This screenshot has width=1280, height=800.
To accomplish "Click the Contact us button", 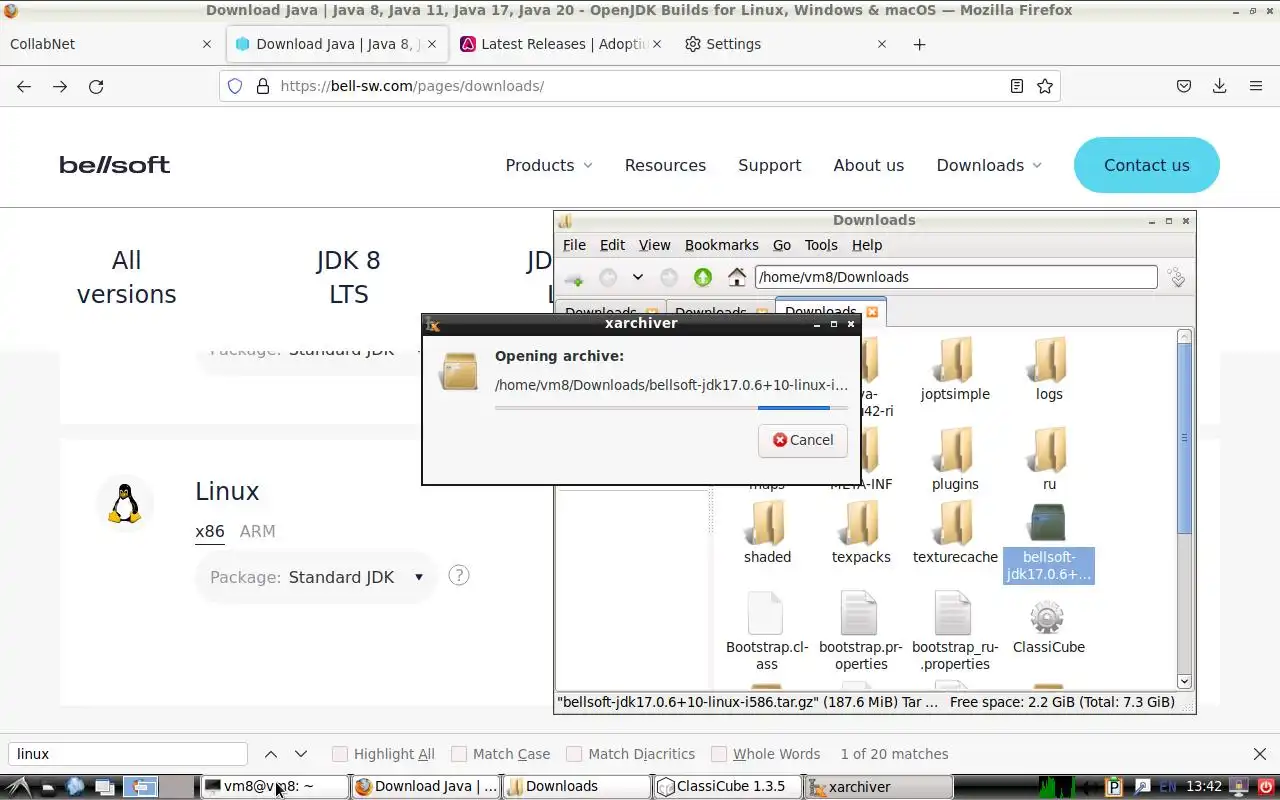I will pos(1147,165).
